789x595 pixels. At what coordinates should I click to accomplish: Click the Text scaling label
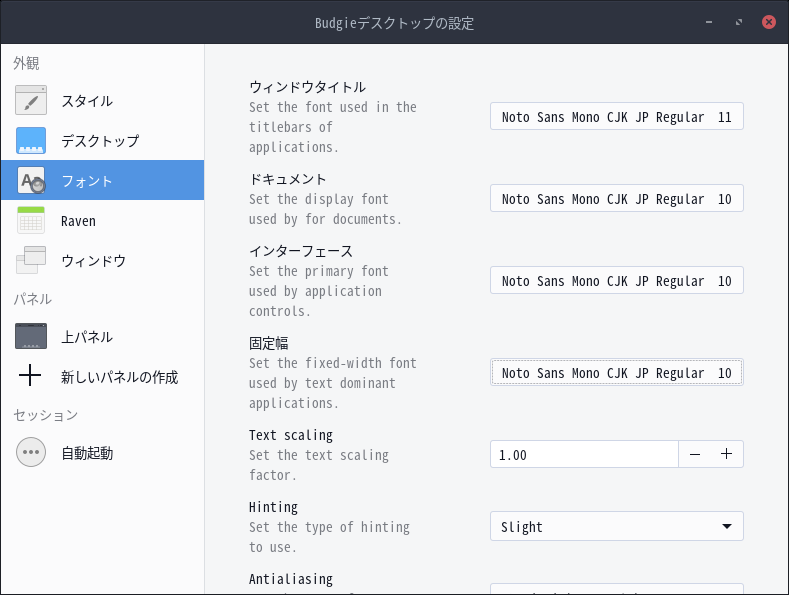tap(291, 435)
